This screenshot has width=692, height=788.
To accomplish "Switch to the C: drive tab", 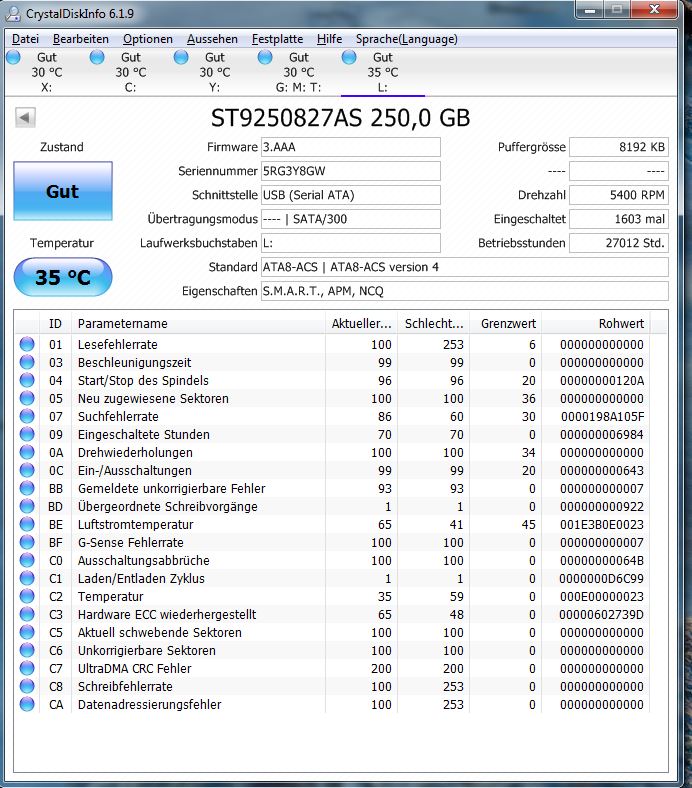I will click(x=131, y=72).
